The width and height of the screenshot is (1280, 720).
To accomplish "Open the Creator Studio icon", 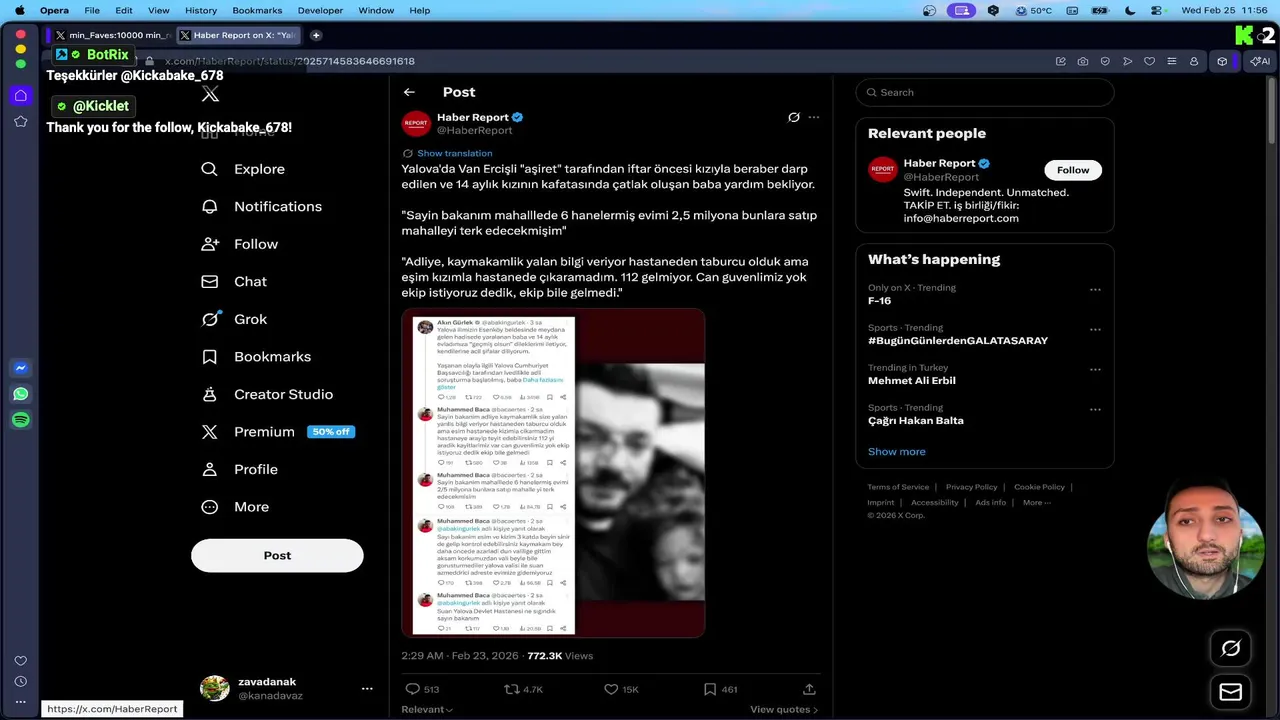I will pyautogui.click(x=209, y=394).
